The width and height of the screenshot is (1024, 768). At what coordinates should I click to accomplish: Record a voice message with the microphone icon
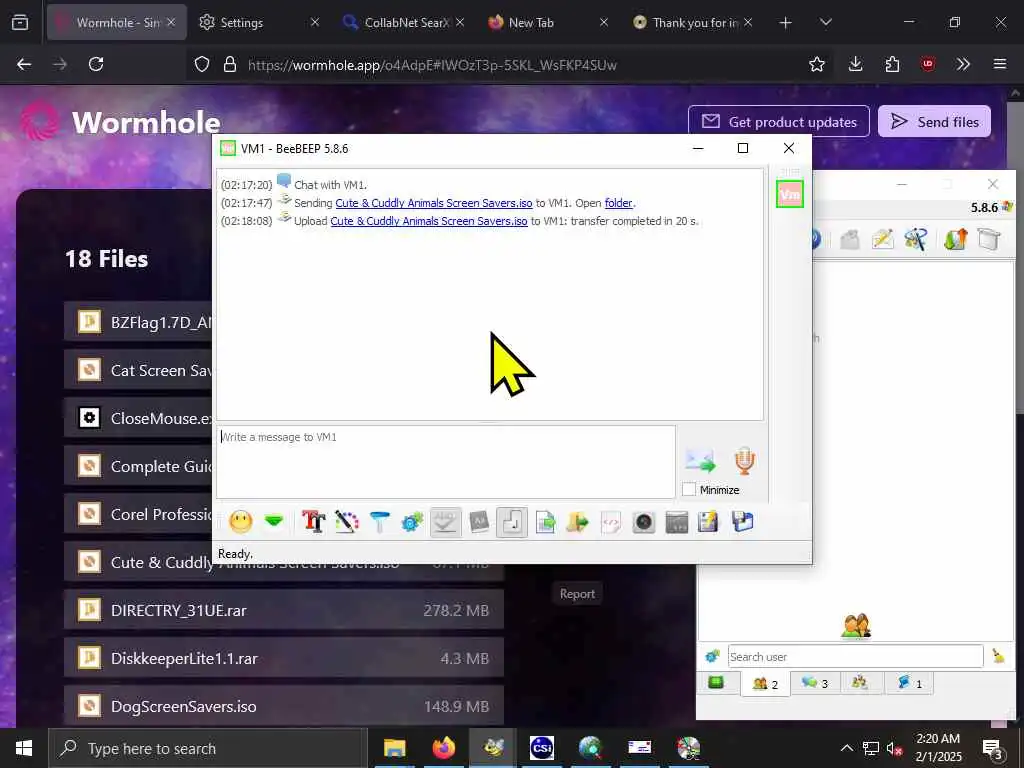click(x=744, y=461)
